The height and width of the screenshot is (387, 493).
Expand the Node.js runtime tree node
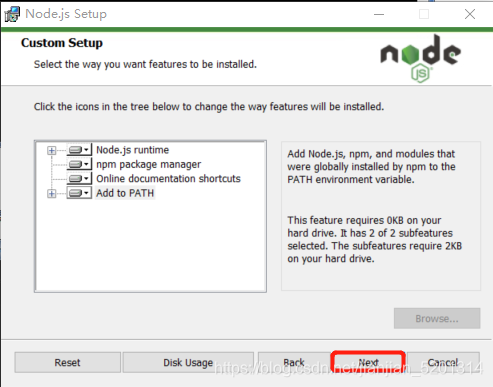pyautogui.click(x=51, y=150)
